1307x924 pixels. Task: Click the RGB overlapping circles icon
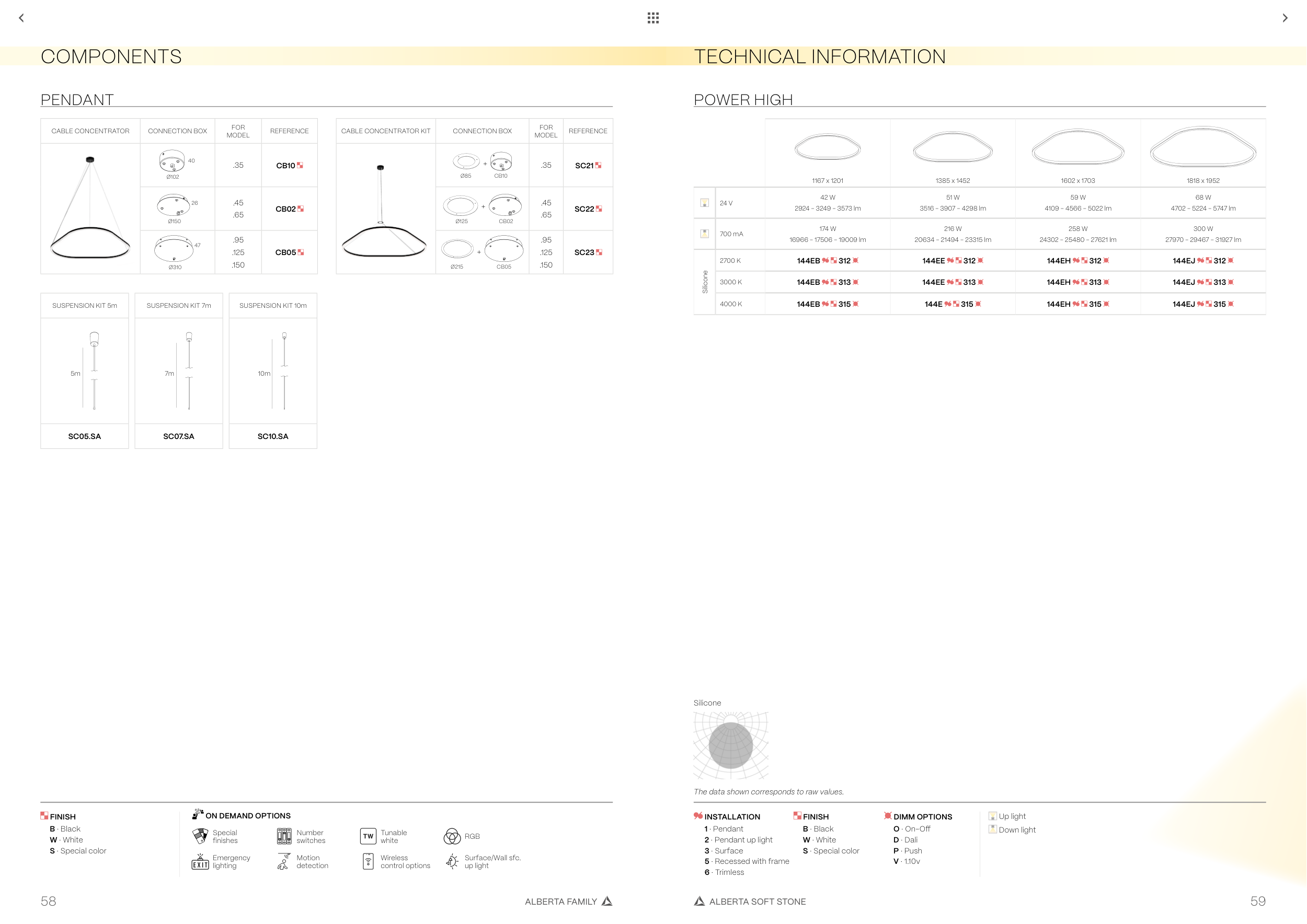pos(452,836)
